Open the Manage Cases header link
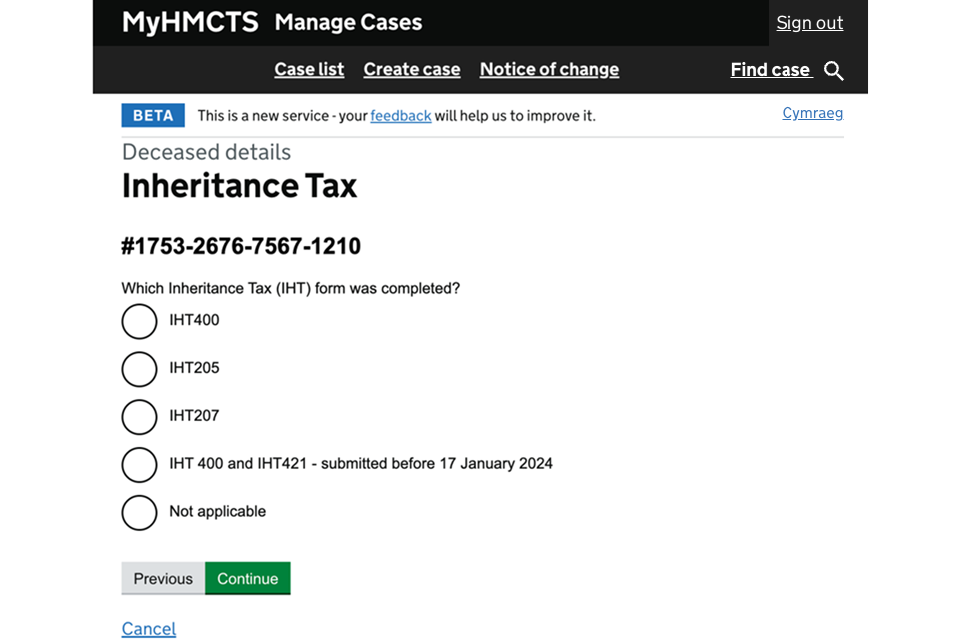 click(348, 22)
